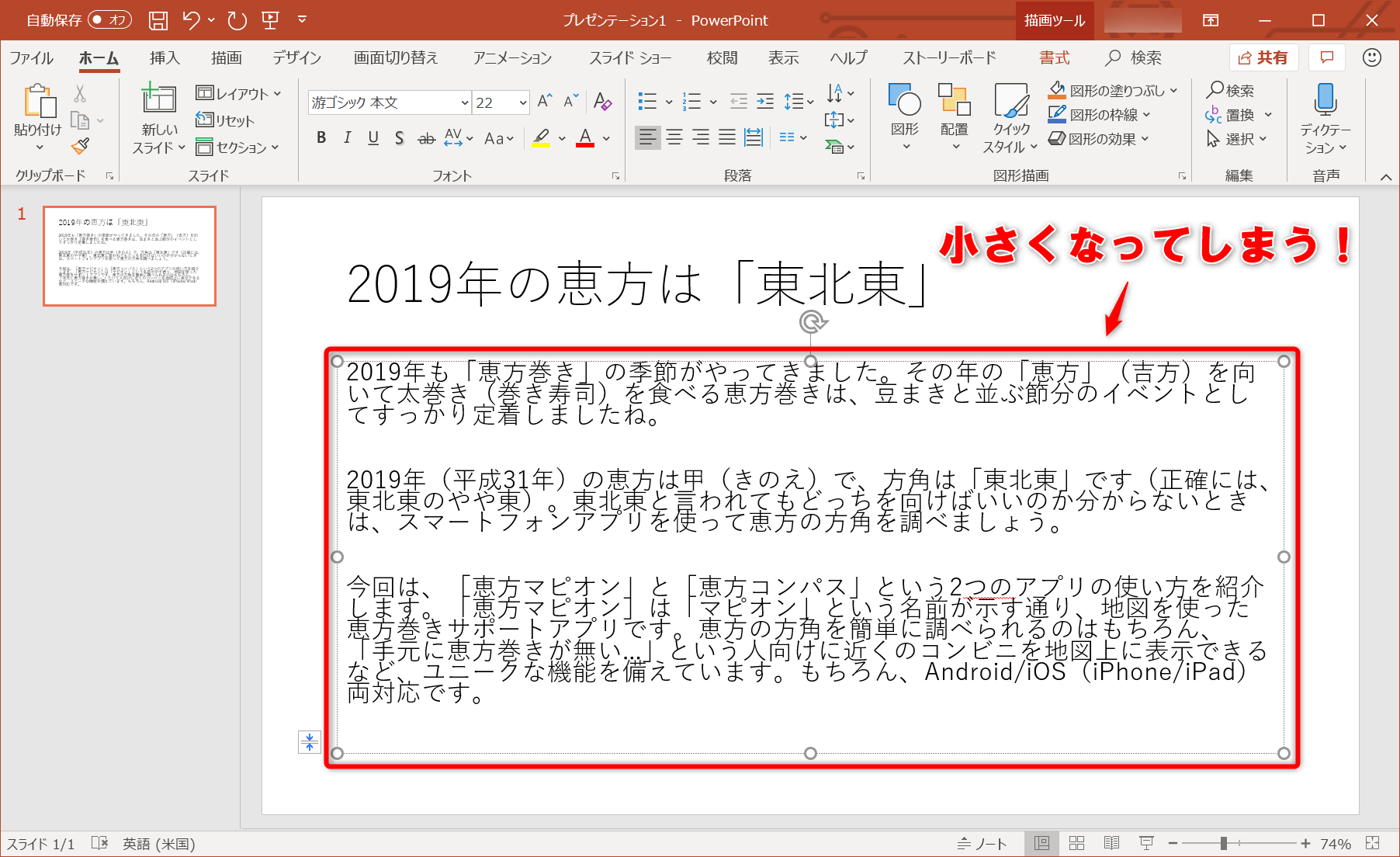The image size is (1400, 857).
Task: Toggle 自動保存 autosave switch
Action: [x=109, y=19]
